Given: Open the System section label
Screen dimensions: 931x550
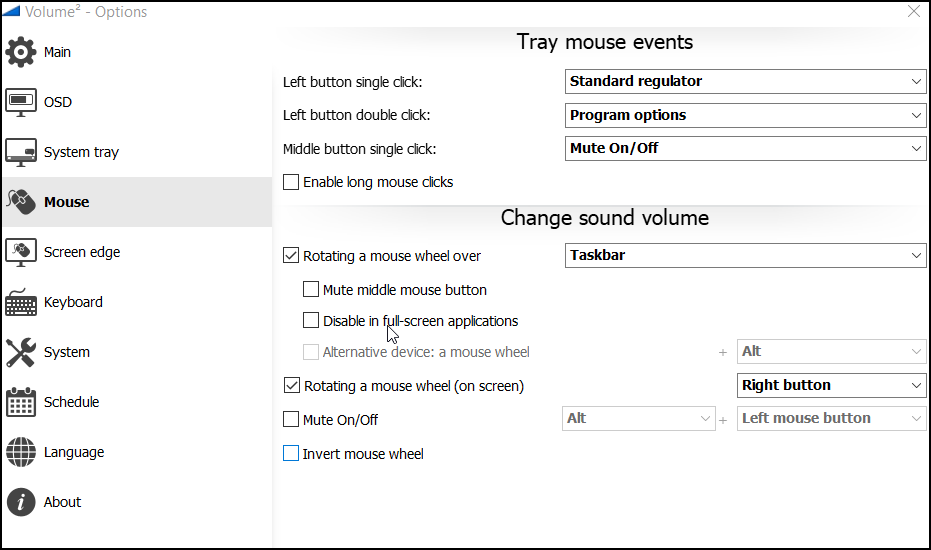Looking at the screenshot, I should pyautogui.click(x=66, y=352).
